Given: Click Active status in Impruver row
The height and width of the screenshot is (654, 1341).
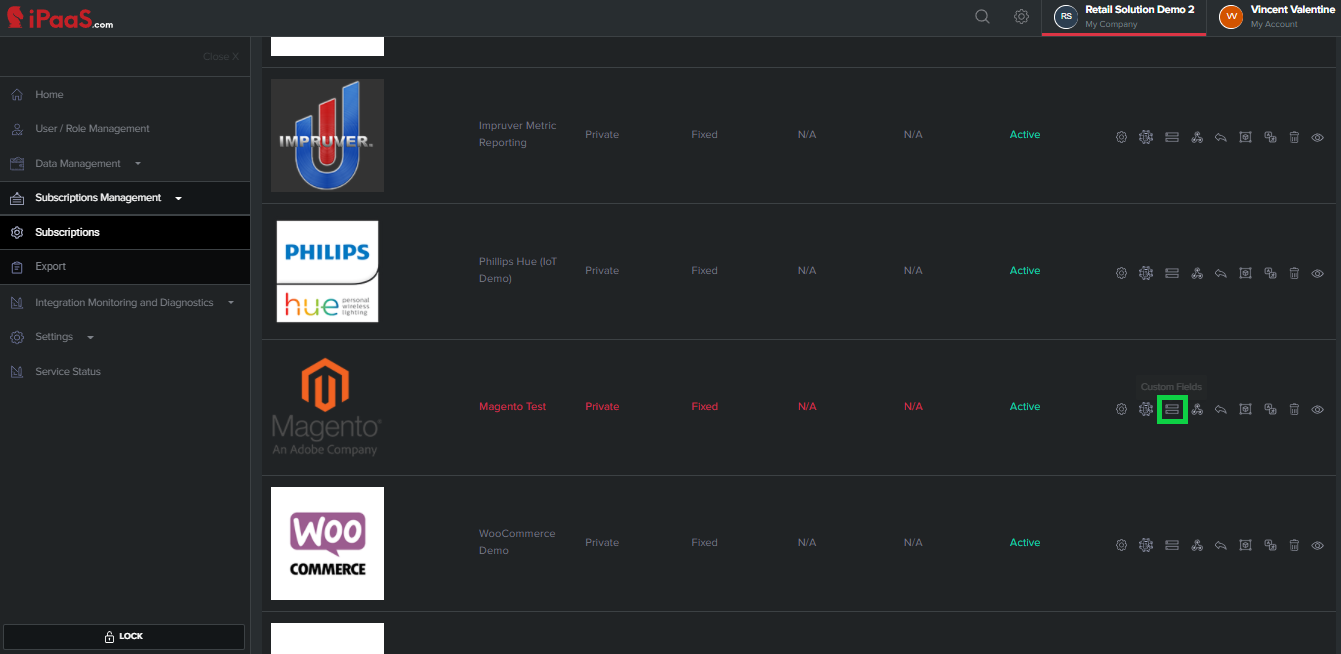Looking at the screenshot, I should click(1025, 135).
